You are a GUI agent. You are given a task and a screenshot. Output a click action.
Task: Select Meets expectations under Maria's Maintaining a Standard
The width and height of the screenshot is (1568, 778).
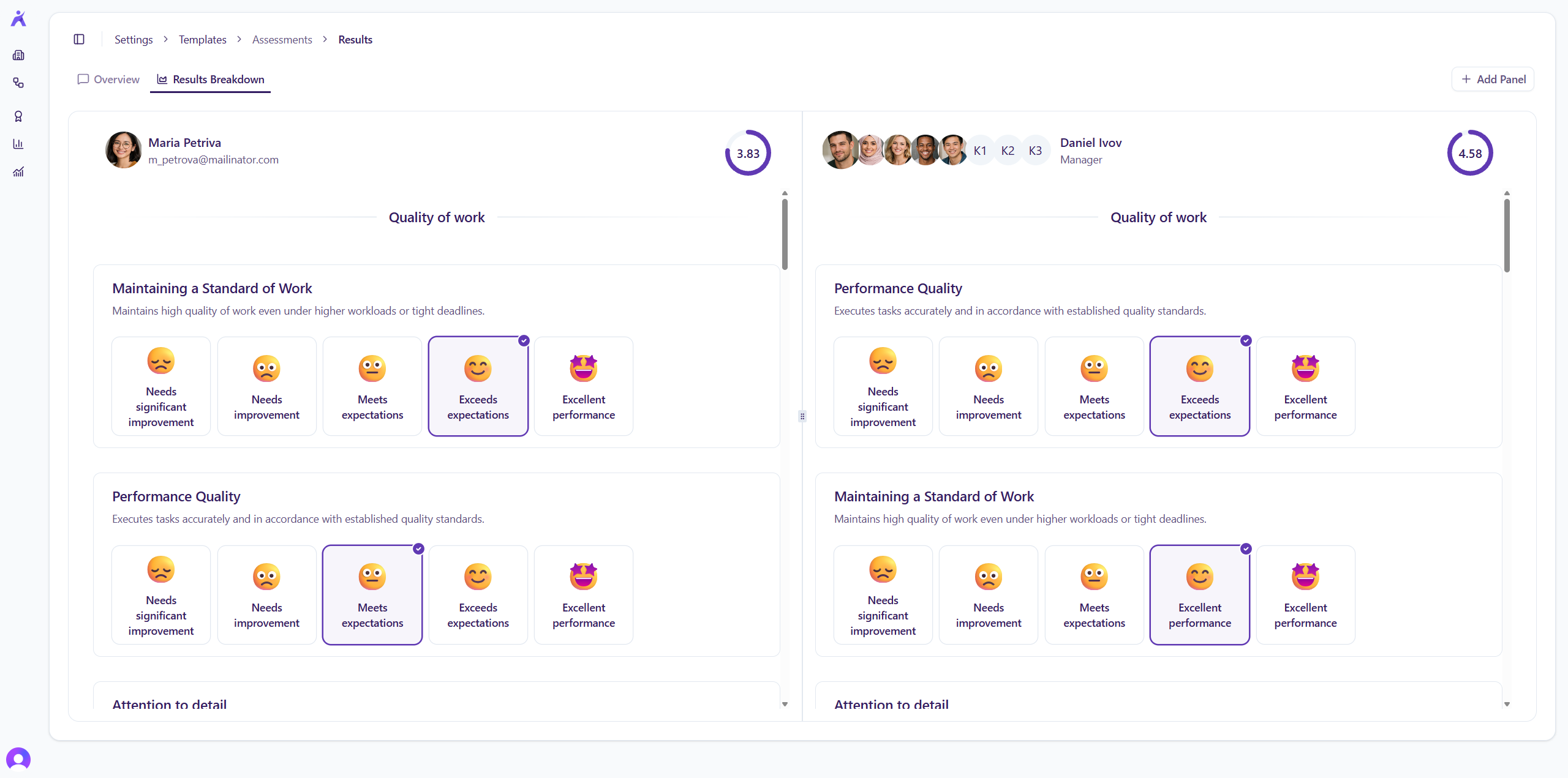point(372,386)
